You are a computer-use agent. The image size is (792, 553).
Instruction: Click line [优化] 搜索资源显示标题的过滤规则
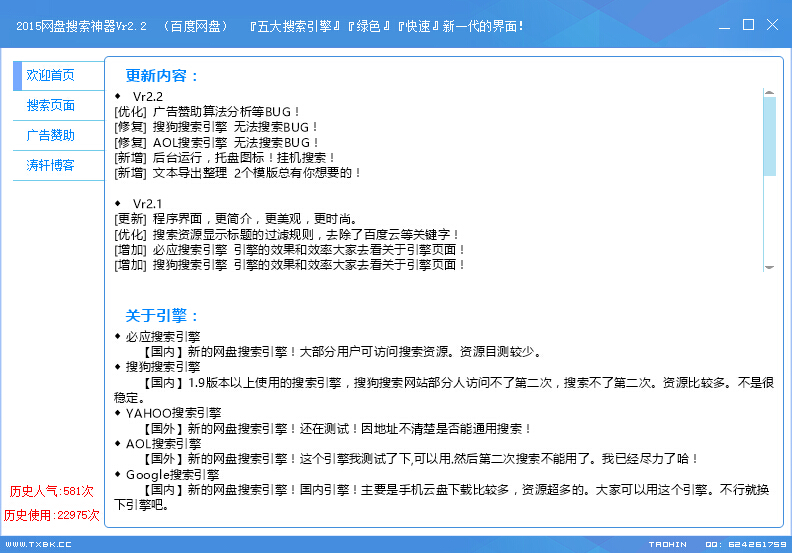287,234
